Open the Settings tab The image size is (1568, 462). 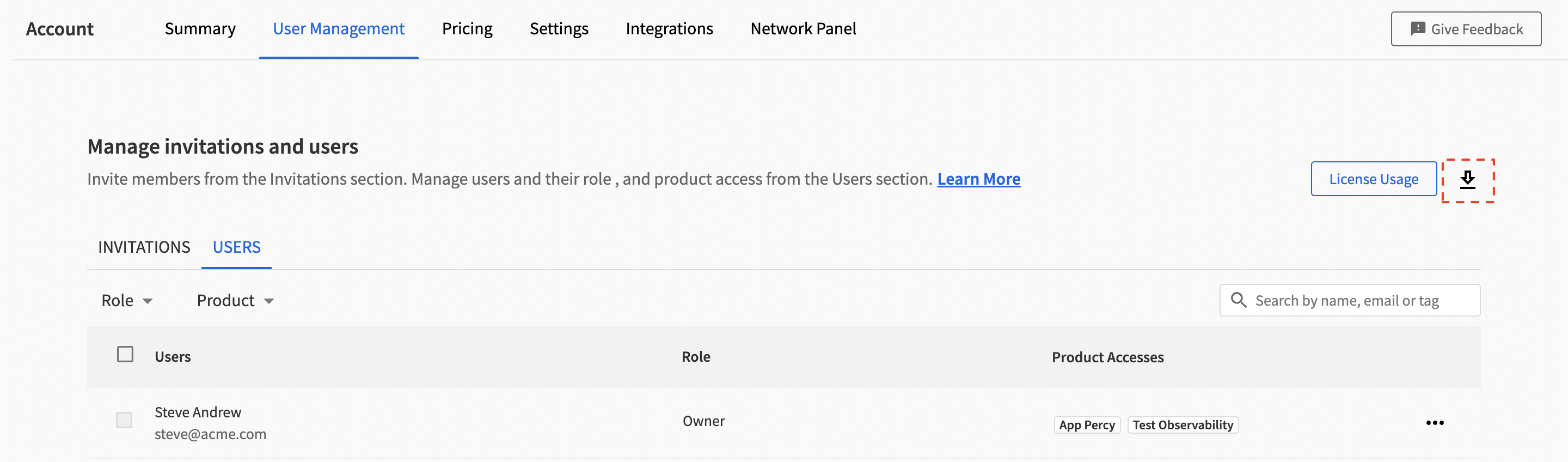559,29
